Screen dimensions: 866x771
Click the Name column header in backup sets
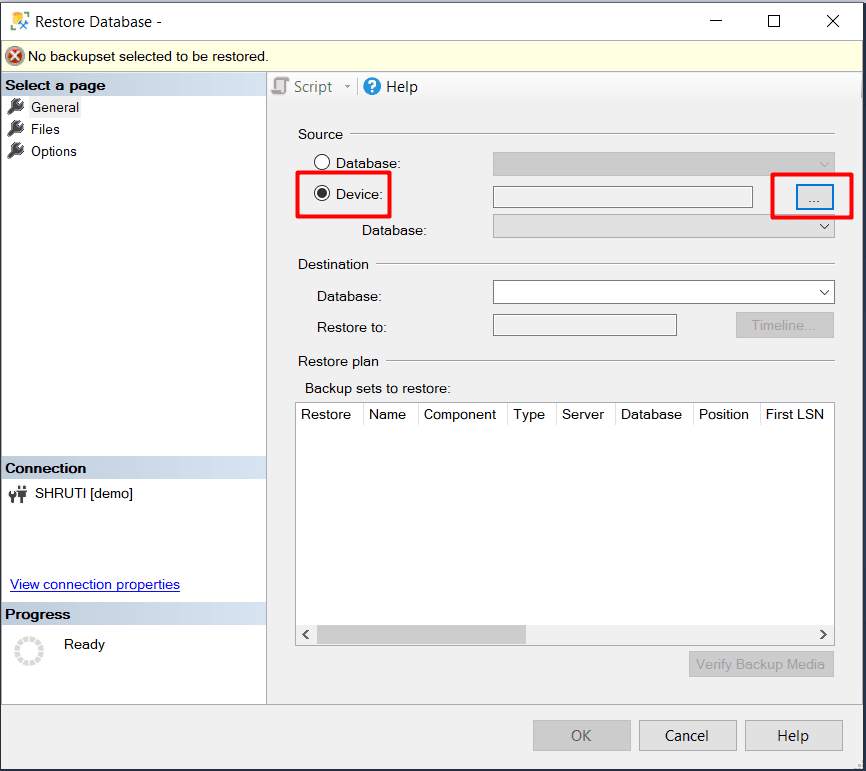click(387, 414)
